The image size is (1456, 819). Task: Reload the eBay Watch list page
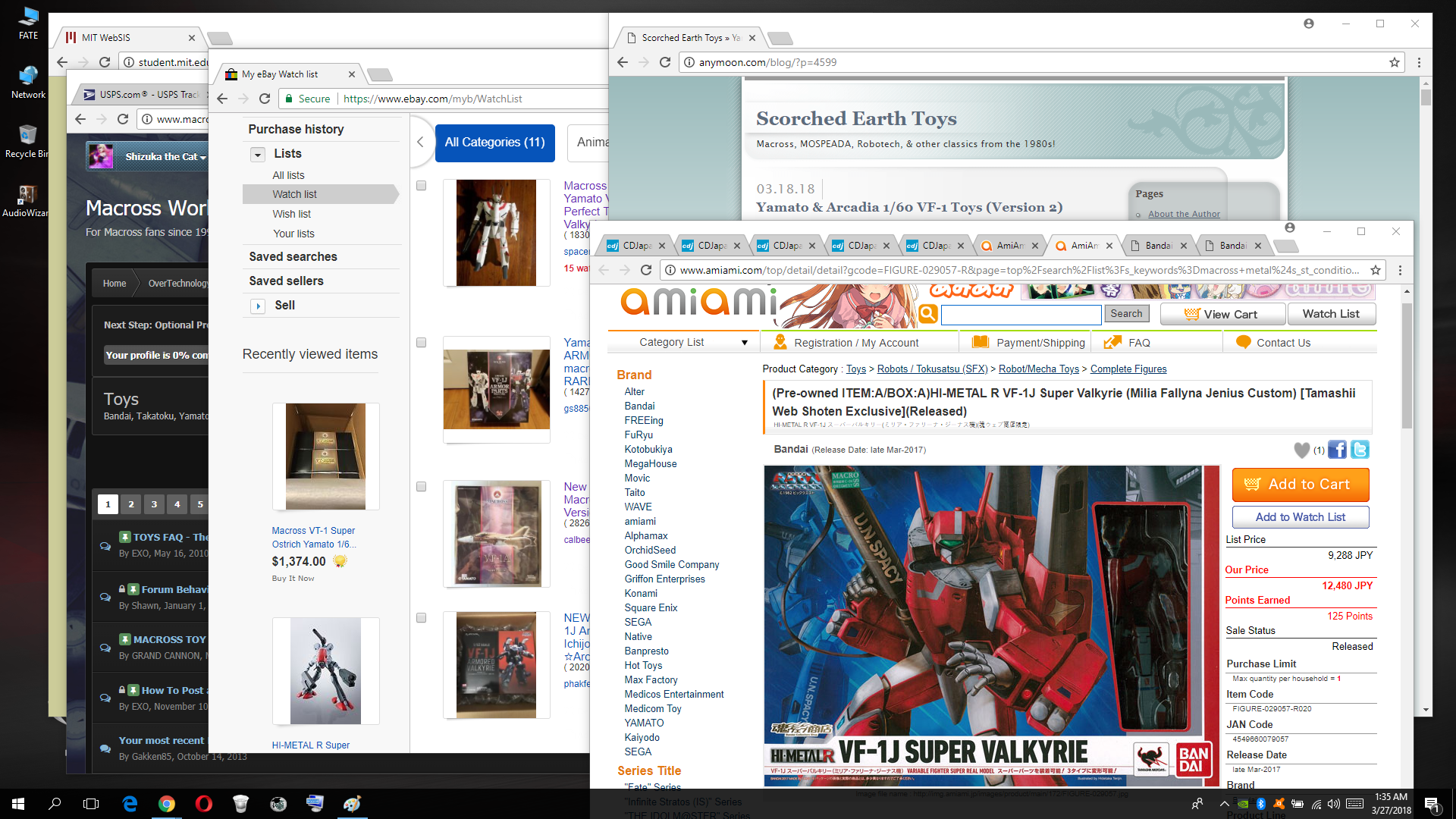click(x=265, y=99)
